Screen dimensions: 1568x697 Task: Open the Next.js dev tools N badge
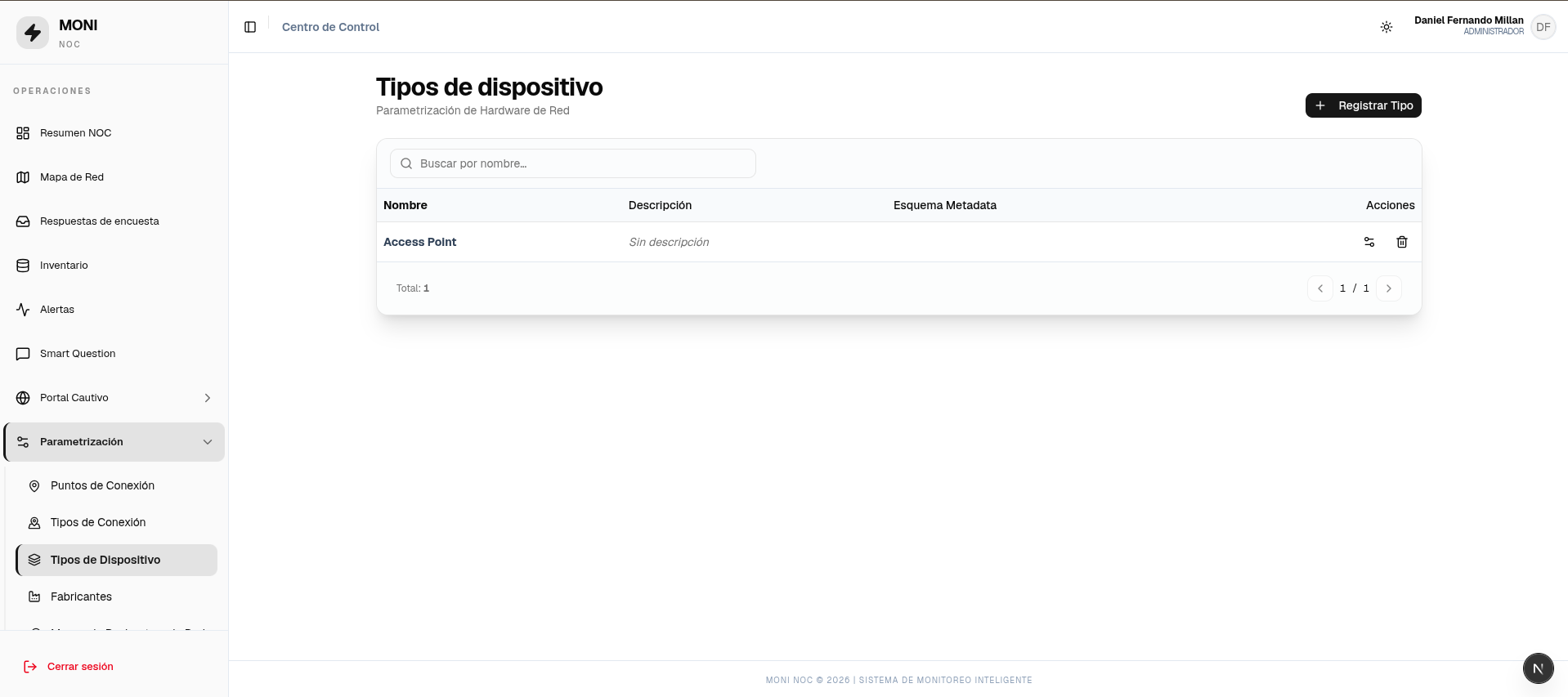[1538, 668]
